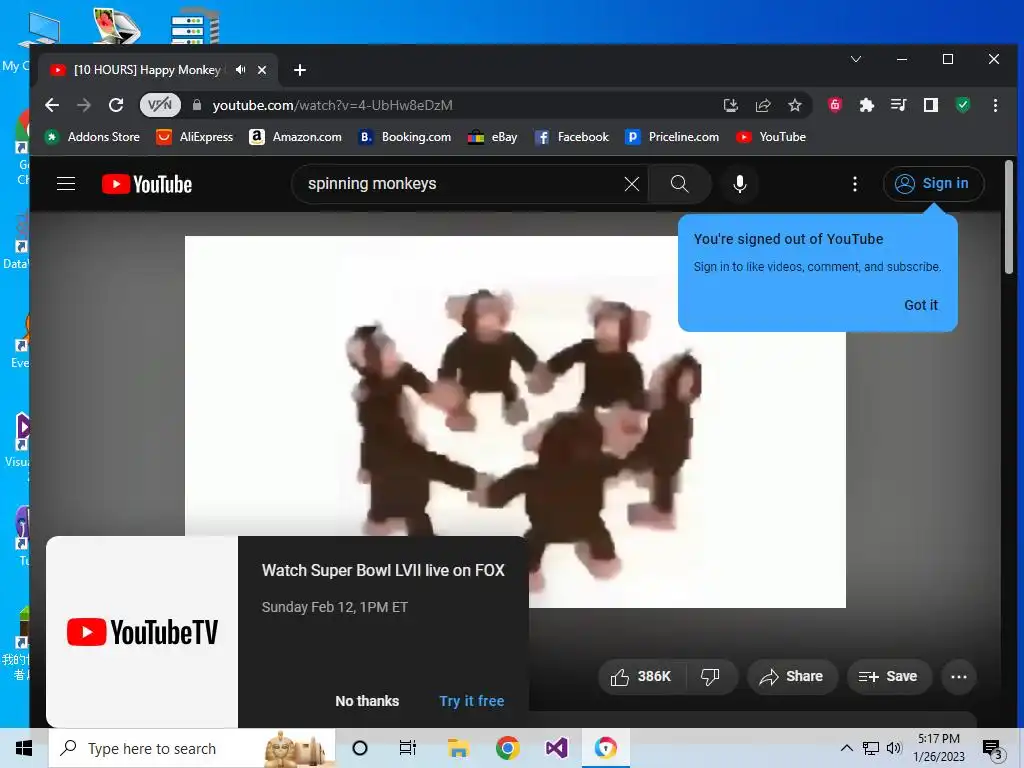Open YouTube settings three-dot menu
Image resolution: width=1024 pixels, height=768 pixels.
(x=855, y=184)
